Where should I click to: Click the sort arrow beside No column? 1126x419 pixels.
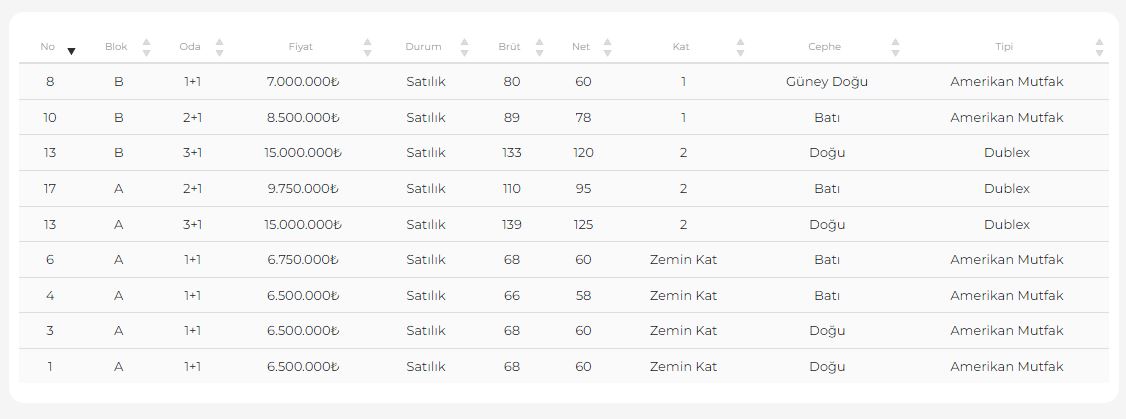tap(71, 50)
